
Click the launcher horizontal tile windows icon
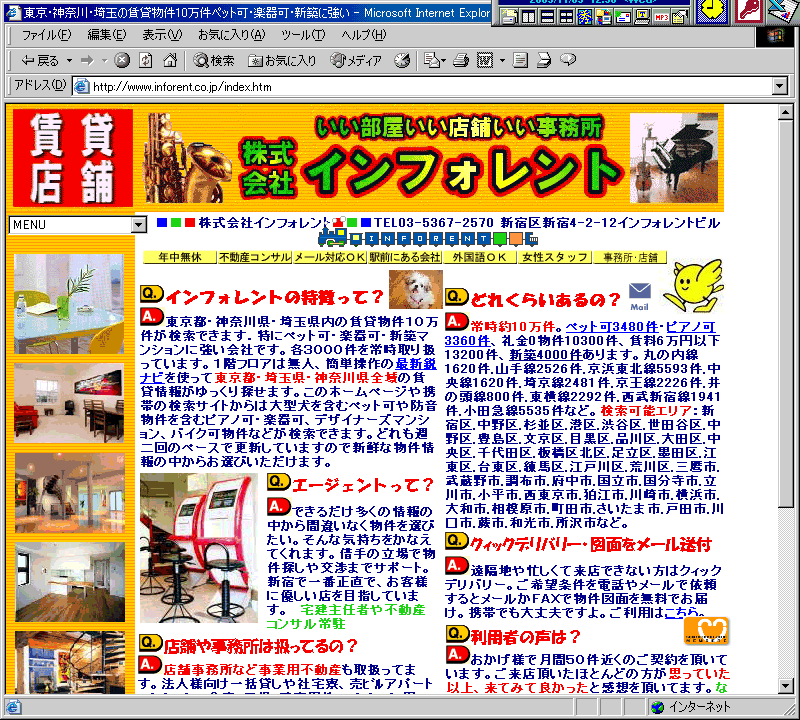pos(547,17)
